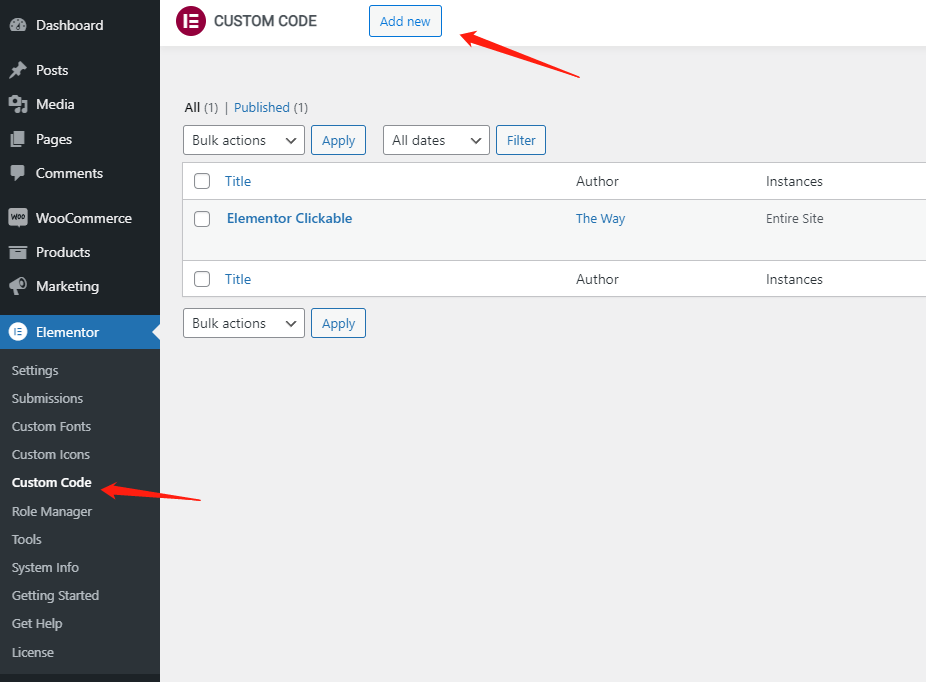The height and width of the screenshot is (682, 926).
Task: Open Custom Code submenu item
Action: 52,482
